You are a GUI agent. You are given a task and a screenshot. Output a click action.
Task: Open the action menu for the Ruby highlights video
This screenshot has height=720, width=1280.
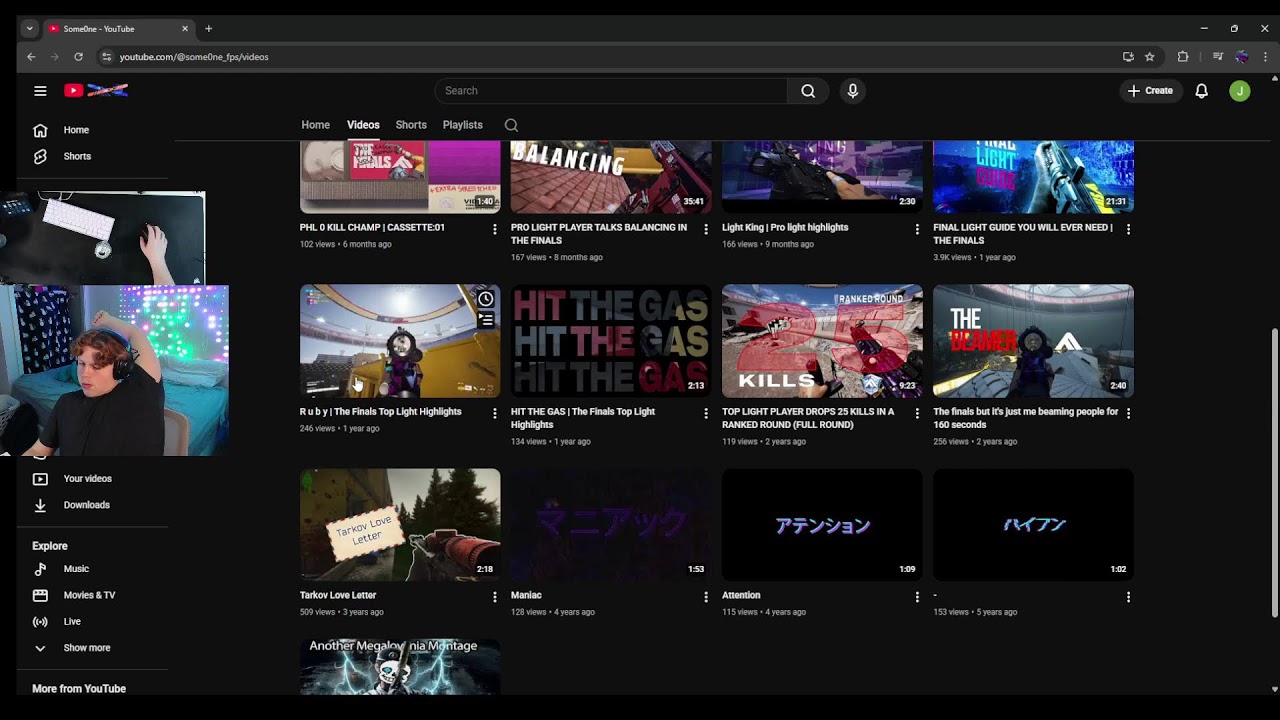(x=494, y=413)
